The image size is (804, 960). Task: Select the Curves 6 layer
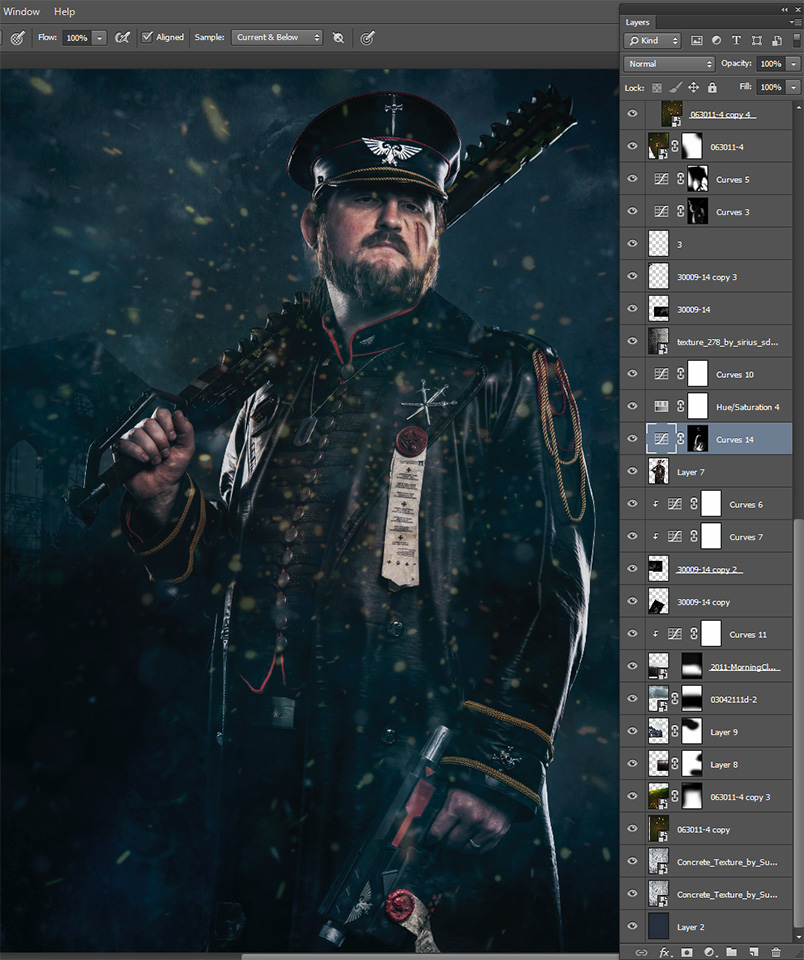pyautogui.click(x=718, y=504)
